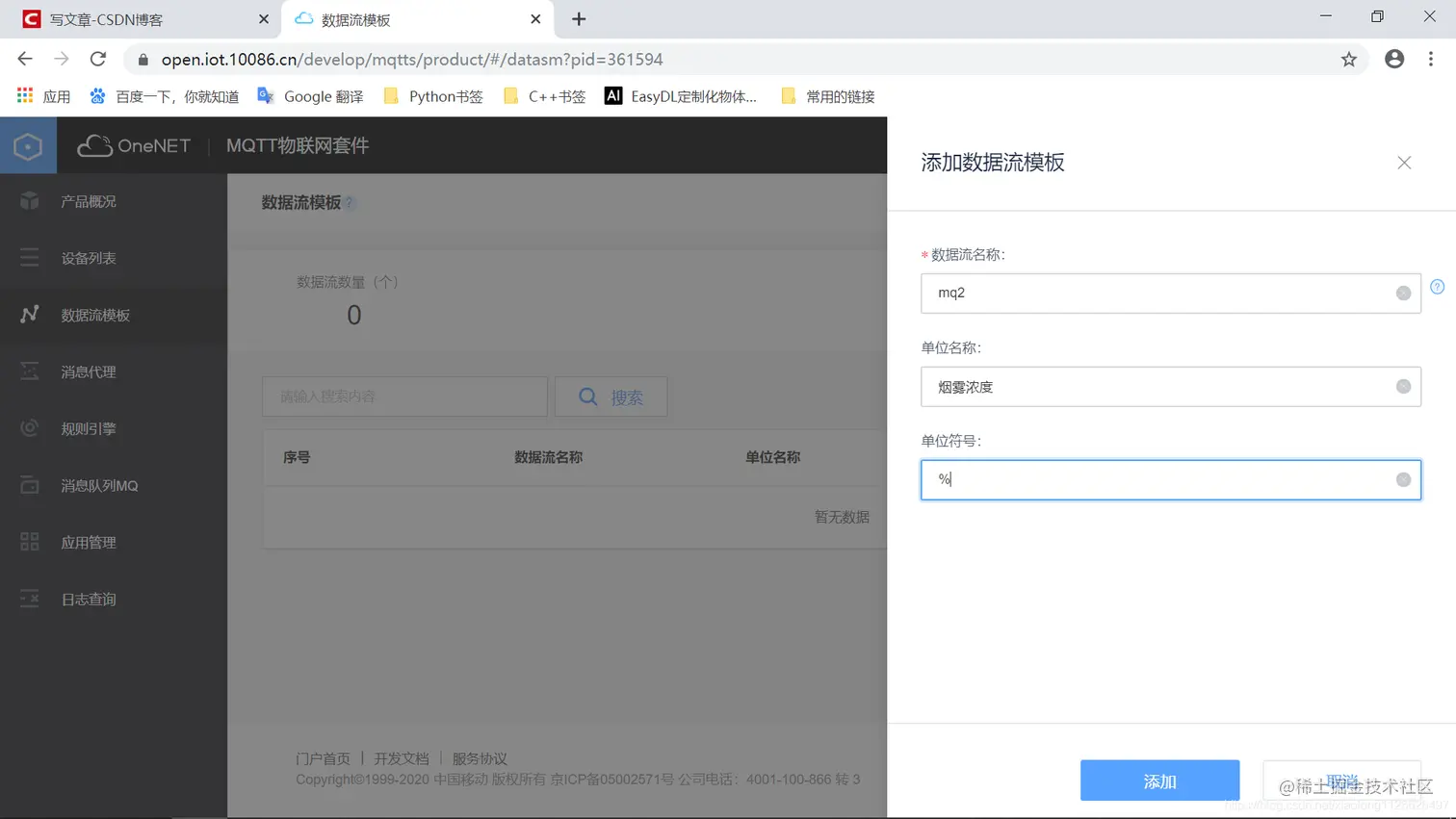Click the OneNET hexagon home icon
The width and height of the screenshot is (1456, 819).
(28, 145)
